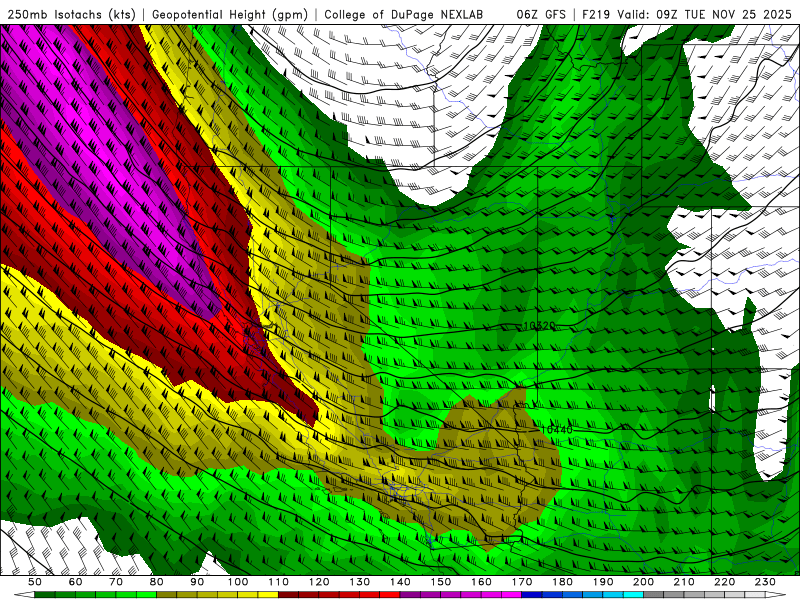Click the 100 value on the color scale
Viewport: 800px width, 600px height.
click(x=238, y=582)
